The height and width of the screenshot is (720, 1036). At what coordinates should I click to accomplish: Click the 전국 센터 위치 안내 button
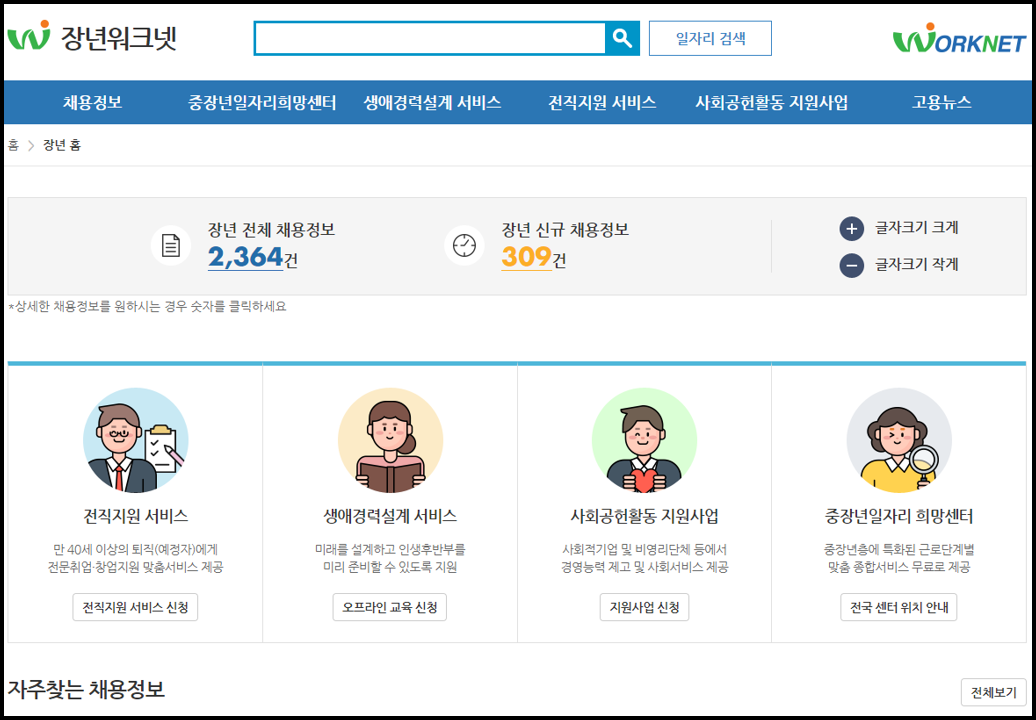pos(899,607)
